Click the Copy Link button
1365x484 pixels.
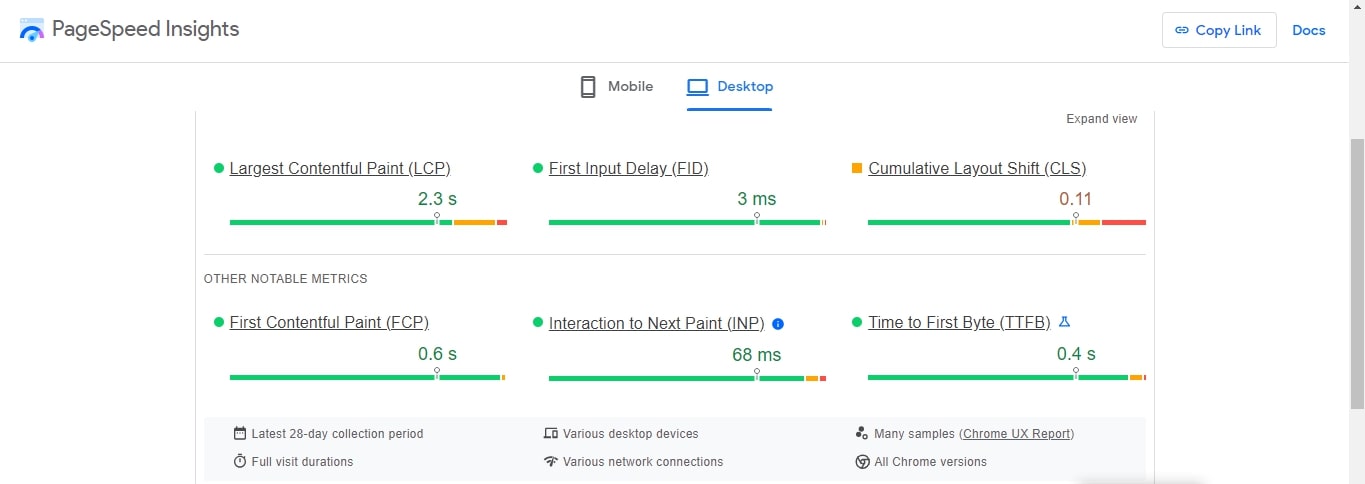click(1219, 30)
